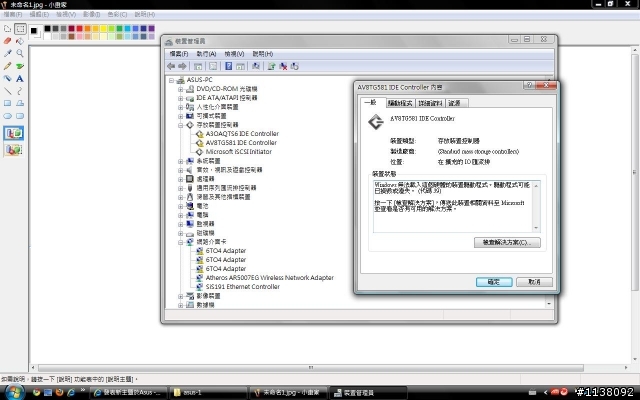640x400 pixels.
Task: Expand the 可攜式裝置 tree node
Action: coord(180,116)
